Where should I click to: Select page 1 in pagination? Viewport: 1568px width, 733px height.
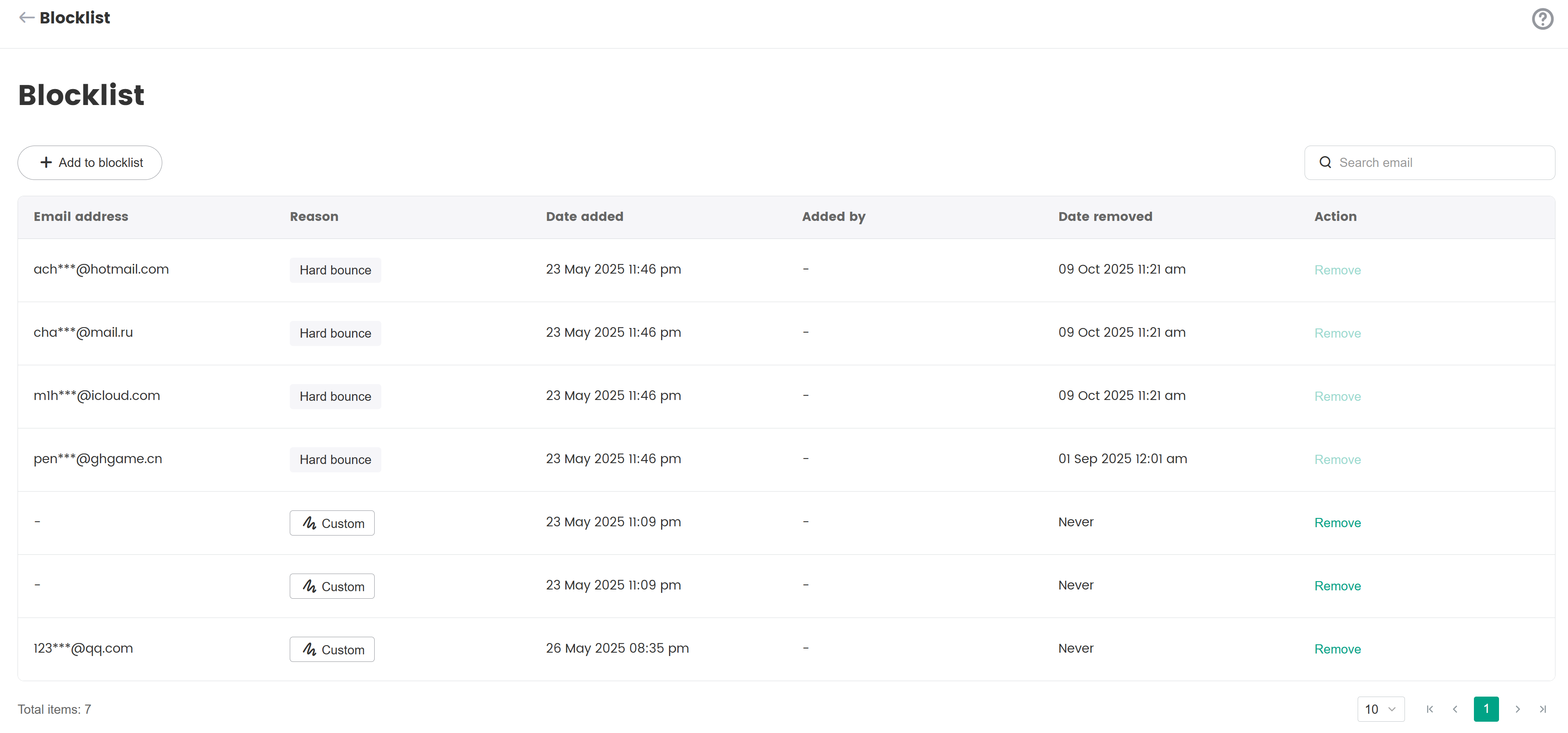coord(1486,709)
